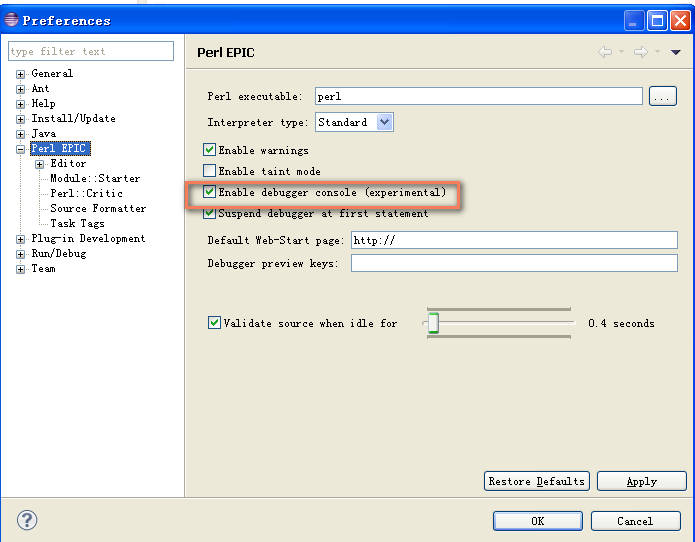This screenshot has width=695, height=542.
Task: Select Perl::Critic preference page
Action: pos(86,193)
